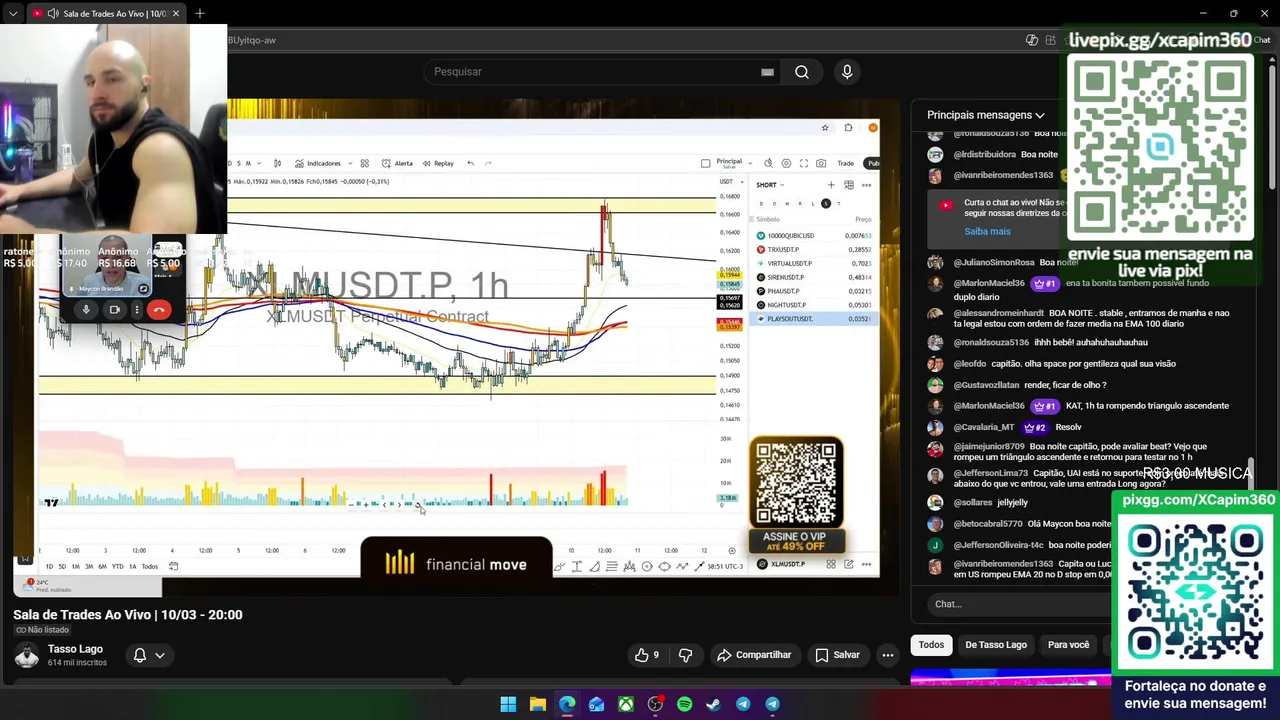Add symbol with plus icon in watchlist
1280x720 pixels.
[831, 185]
